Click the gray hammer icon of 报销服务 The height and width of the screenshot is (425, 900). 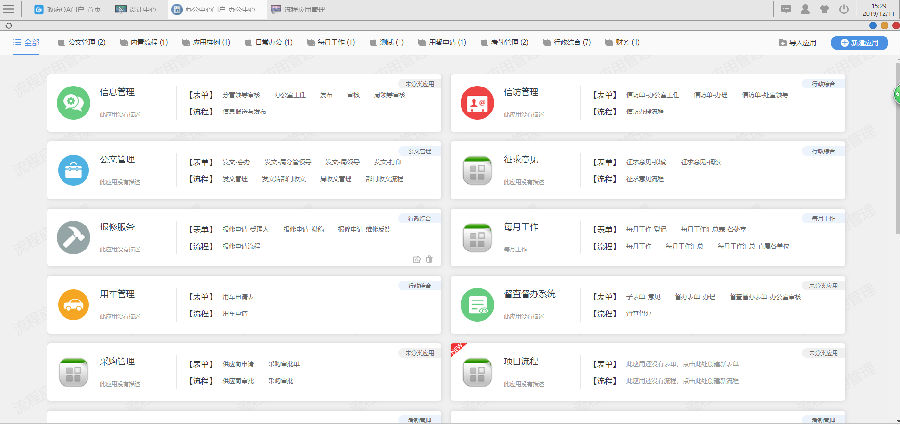[x=73, y=237]
